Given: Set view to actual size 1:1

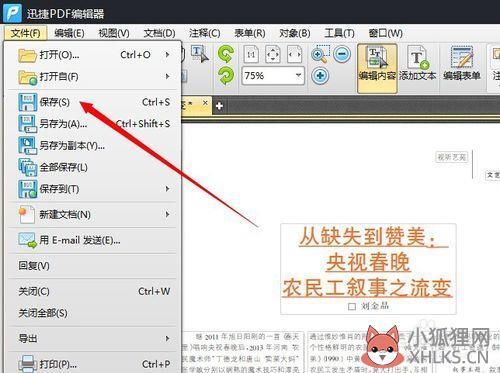Looking at the screenshot, I should point(251,54).
